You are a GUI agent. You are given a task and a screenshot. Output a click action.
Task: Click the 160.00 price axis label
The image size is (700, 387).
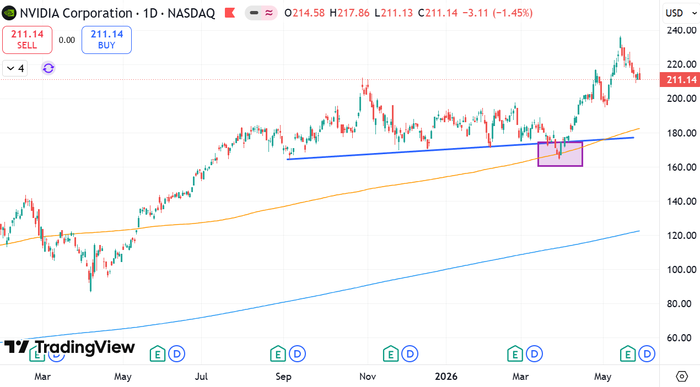(x=682, y=167)
